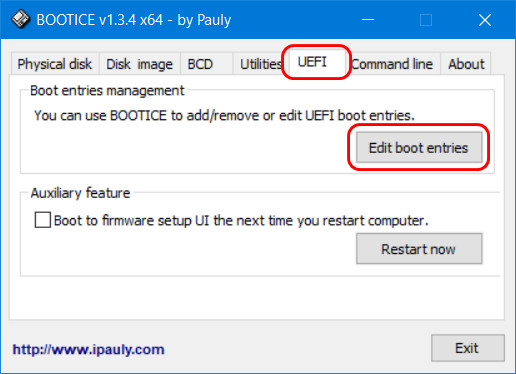This screenshot has width=516, height=374.
Task: Switch to the Physical disk tab
Action: pyautogui.click(x=55, y=64)
